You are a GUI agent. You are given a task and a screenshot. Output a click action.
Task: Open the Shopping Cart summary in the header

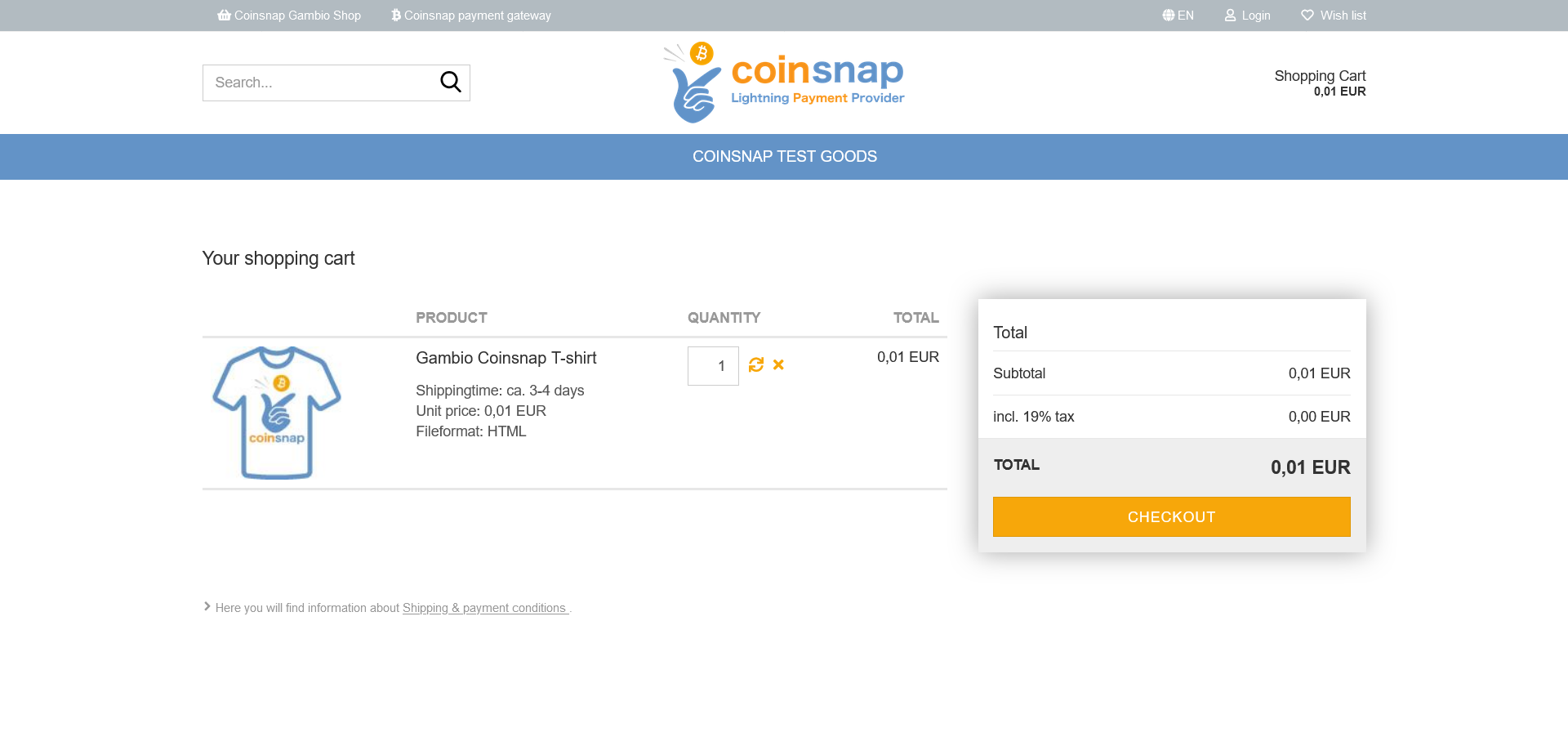tap(1320, 83)
